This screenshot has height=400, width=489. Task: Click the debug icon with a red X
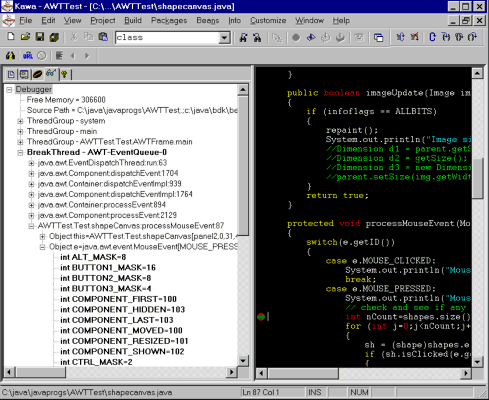pos(414,37)
